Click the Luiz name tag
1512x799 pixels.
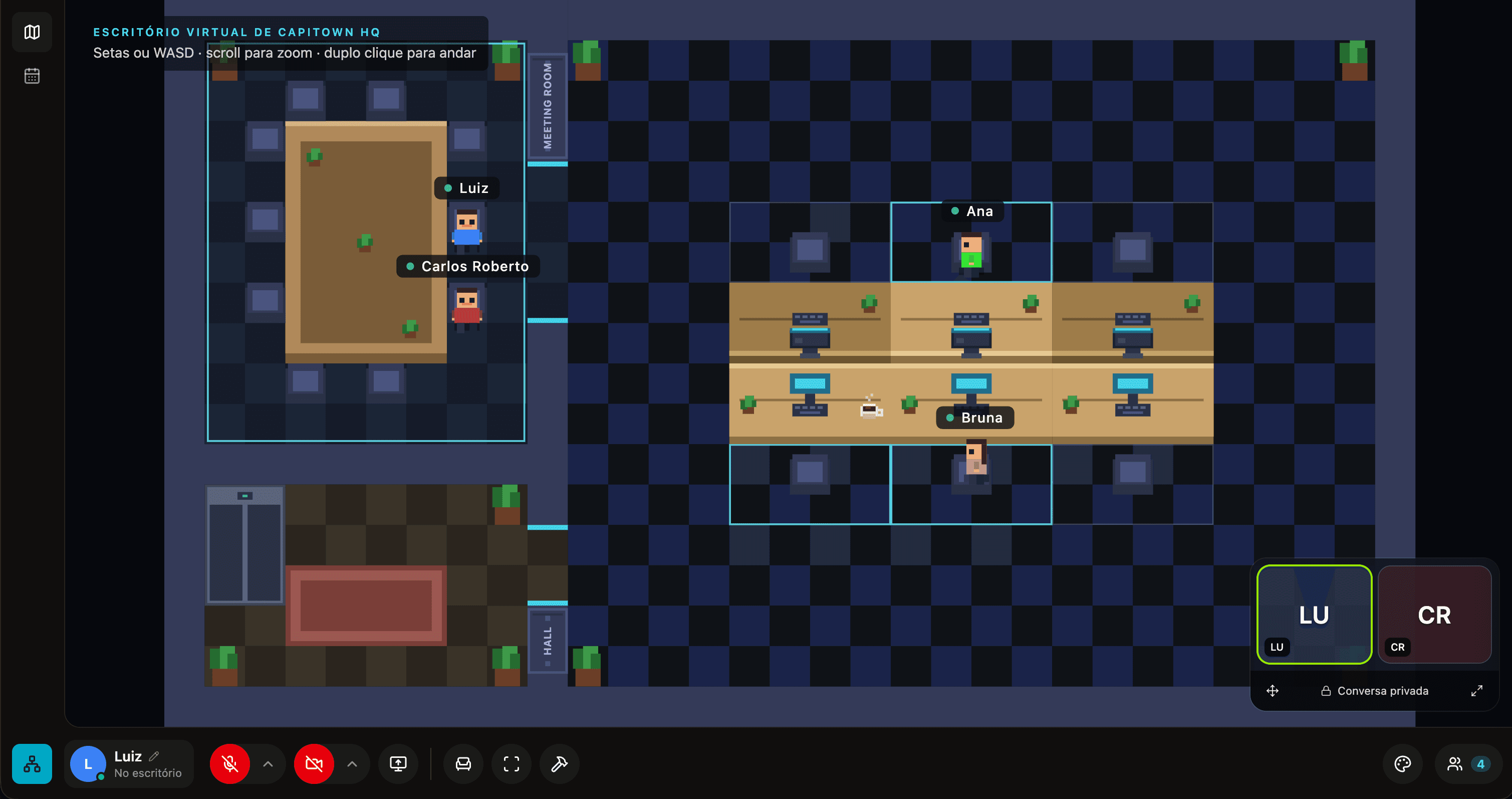tap(467, 188)
